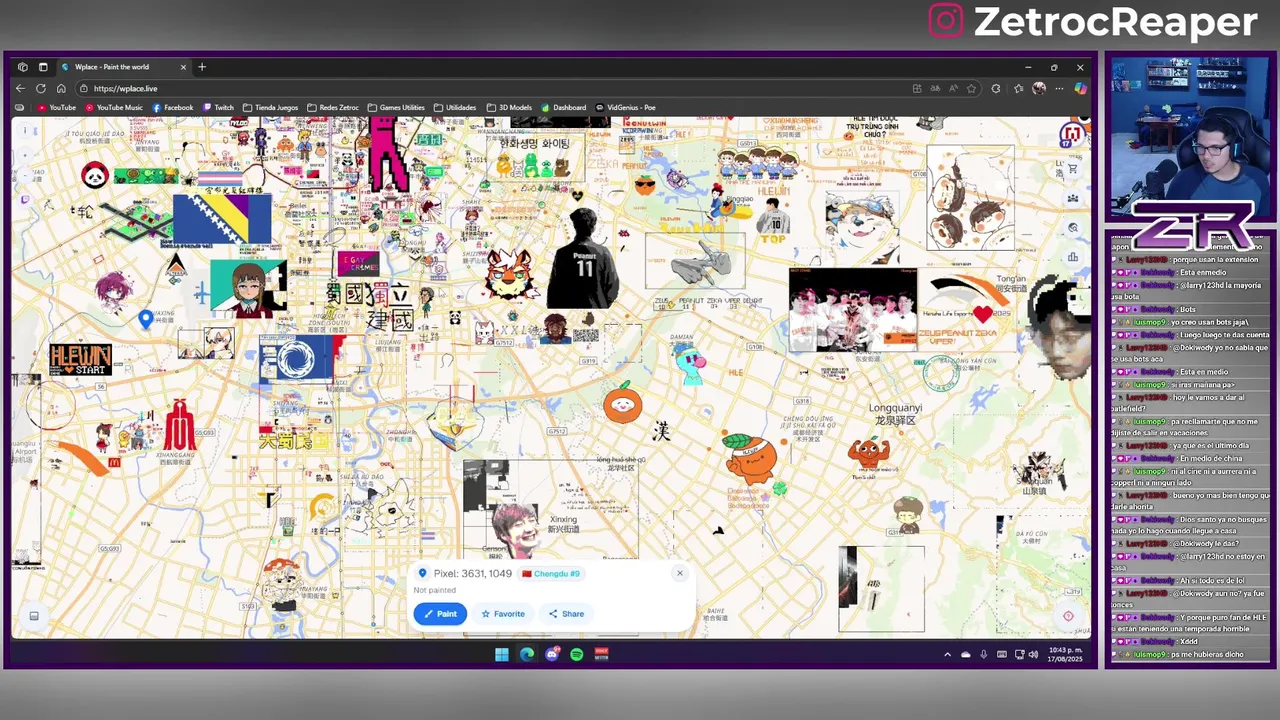Select the Wplace - Paint the world tab
The width and height of the screenshot is (1280, 720).
pos(124,67)
